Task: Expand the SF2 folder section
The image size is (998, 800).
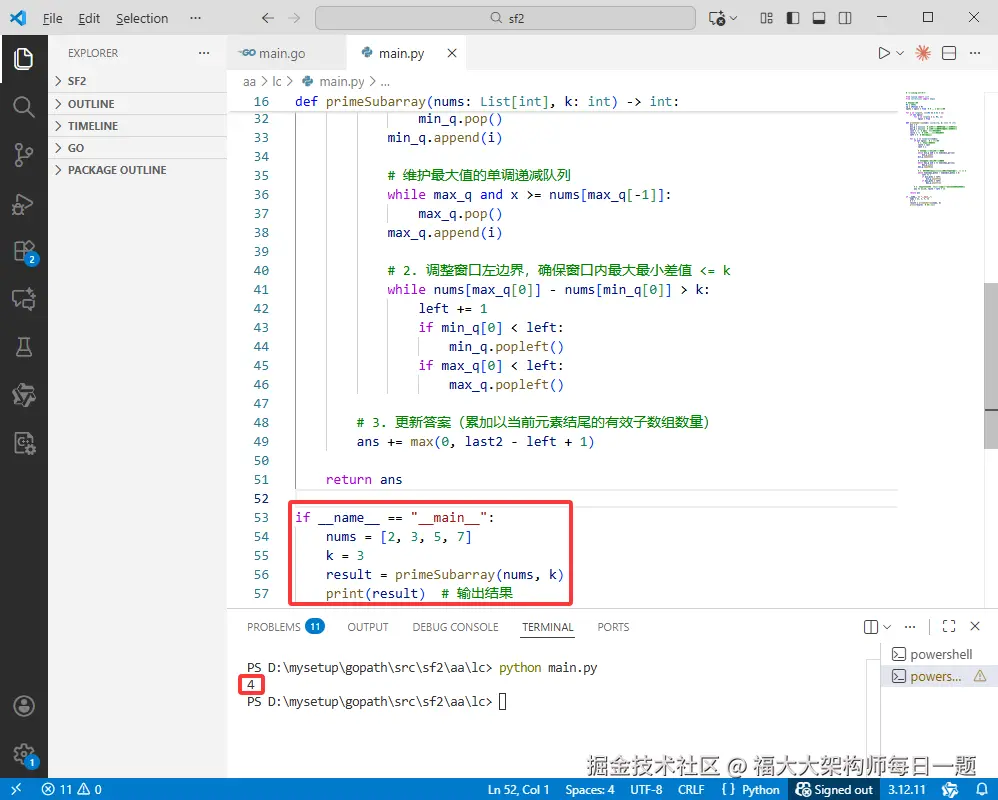Action: [x=137, y=81]
